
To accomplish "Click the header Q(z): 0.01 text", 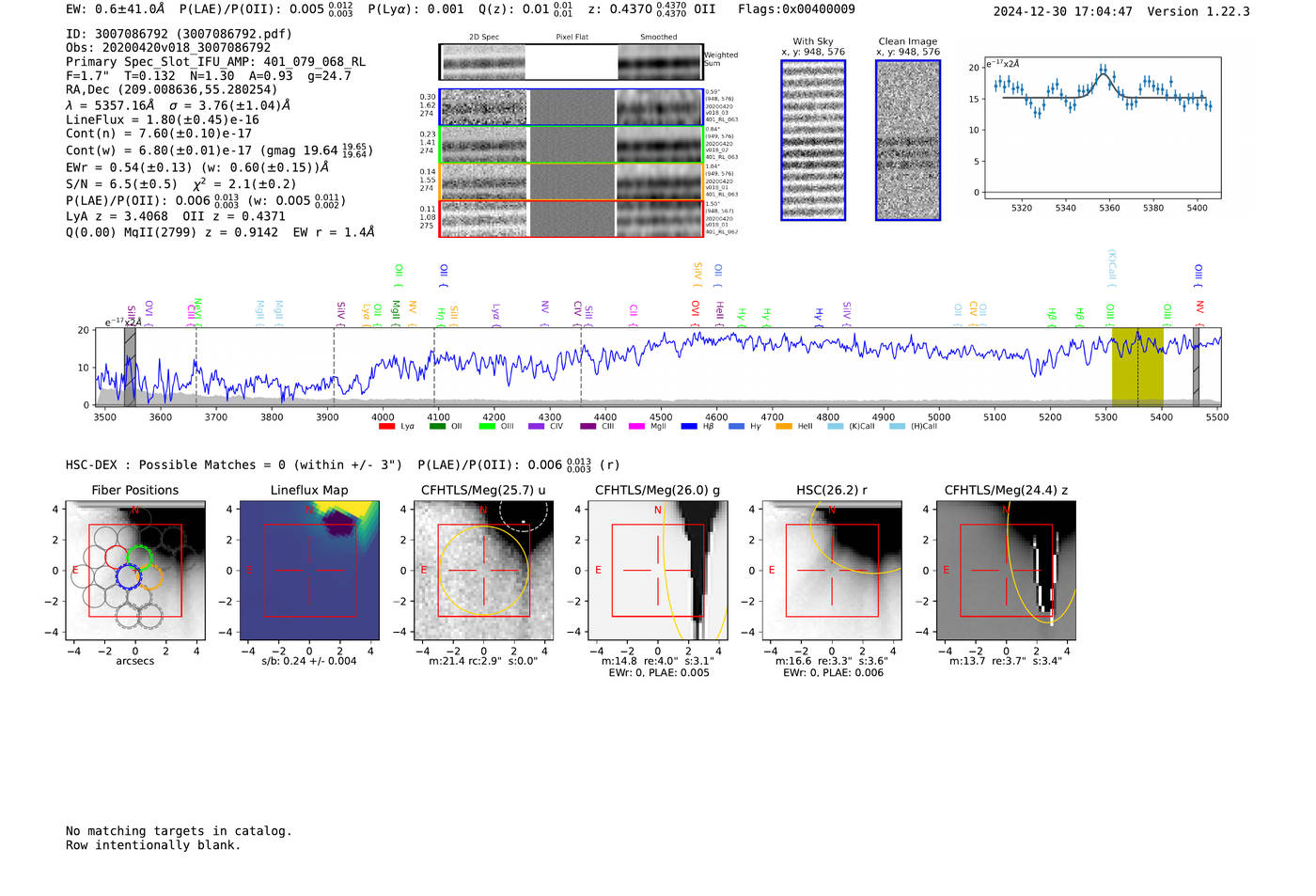I will pos(525,9).
